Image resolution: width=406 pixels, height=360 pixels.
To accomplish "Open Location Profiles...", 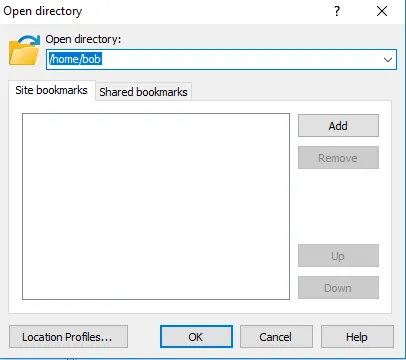I will 68,337.
